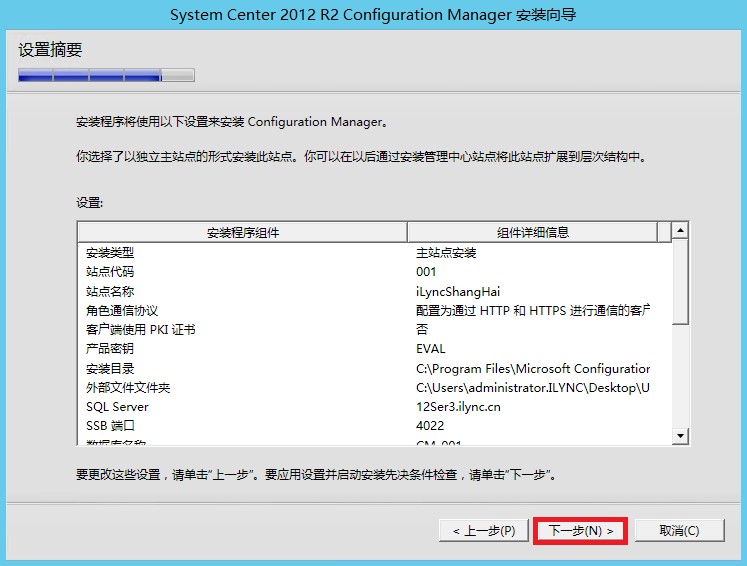Click the wizard title bar text
747x566 pixels.
(x=373, y=15)
